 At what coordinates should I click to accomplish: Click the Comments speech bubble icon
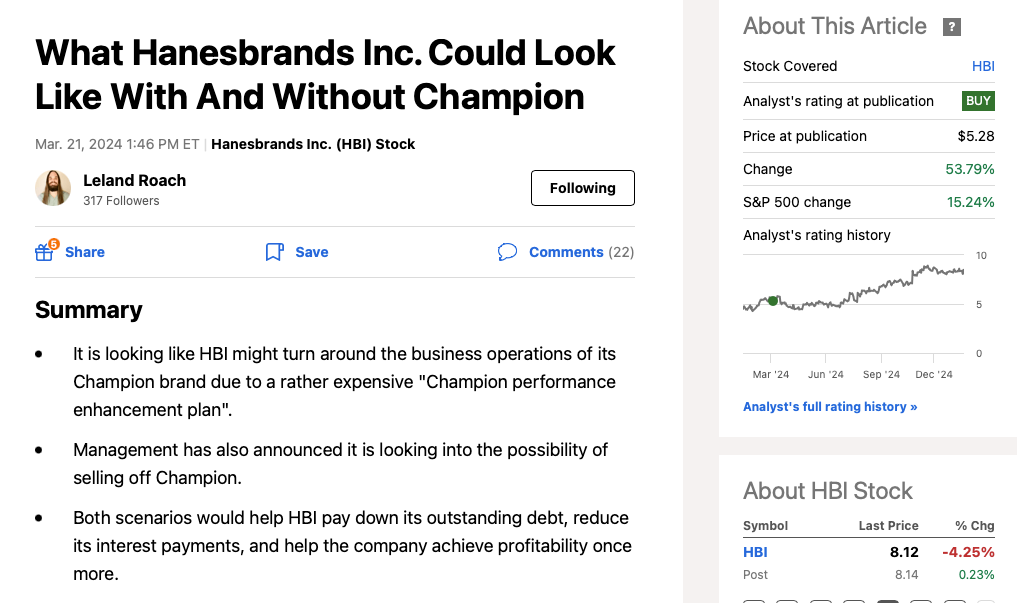point(507,252)
